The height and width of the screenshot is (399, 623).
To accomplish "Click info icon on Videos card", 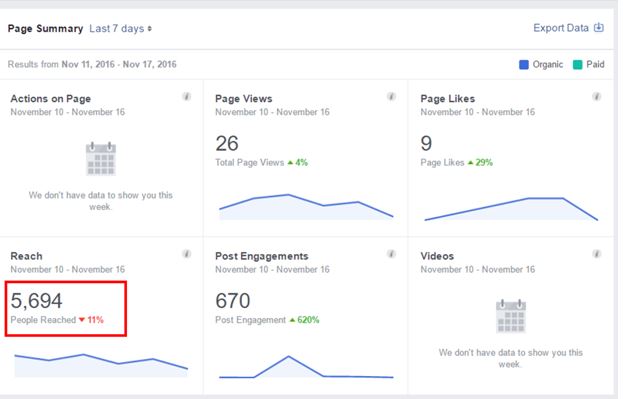I will coord(596,254).
